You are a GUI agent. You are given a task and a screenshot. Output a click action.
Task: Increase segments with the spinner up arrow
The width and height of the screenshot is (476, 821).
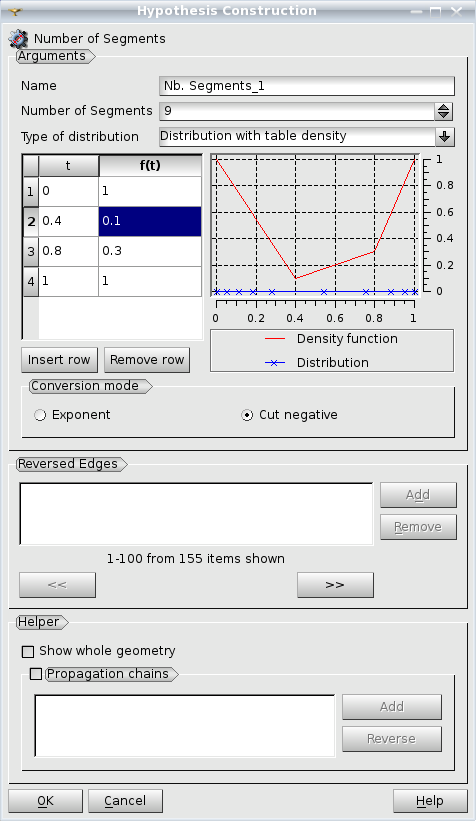(444, 107)
